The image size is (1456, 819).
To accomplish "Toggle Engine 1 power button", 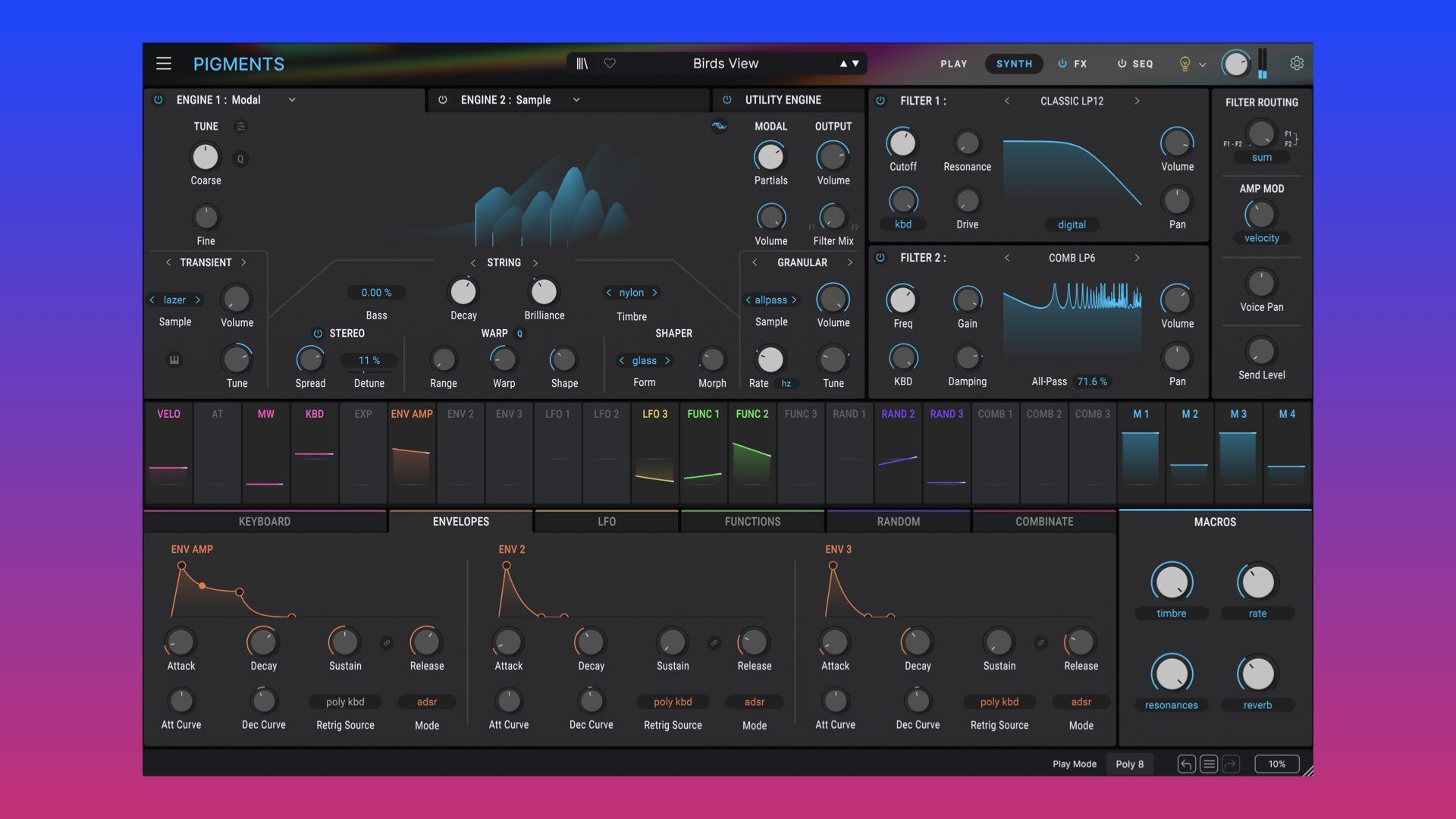I will 158,99.
